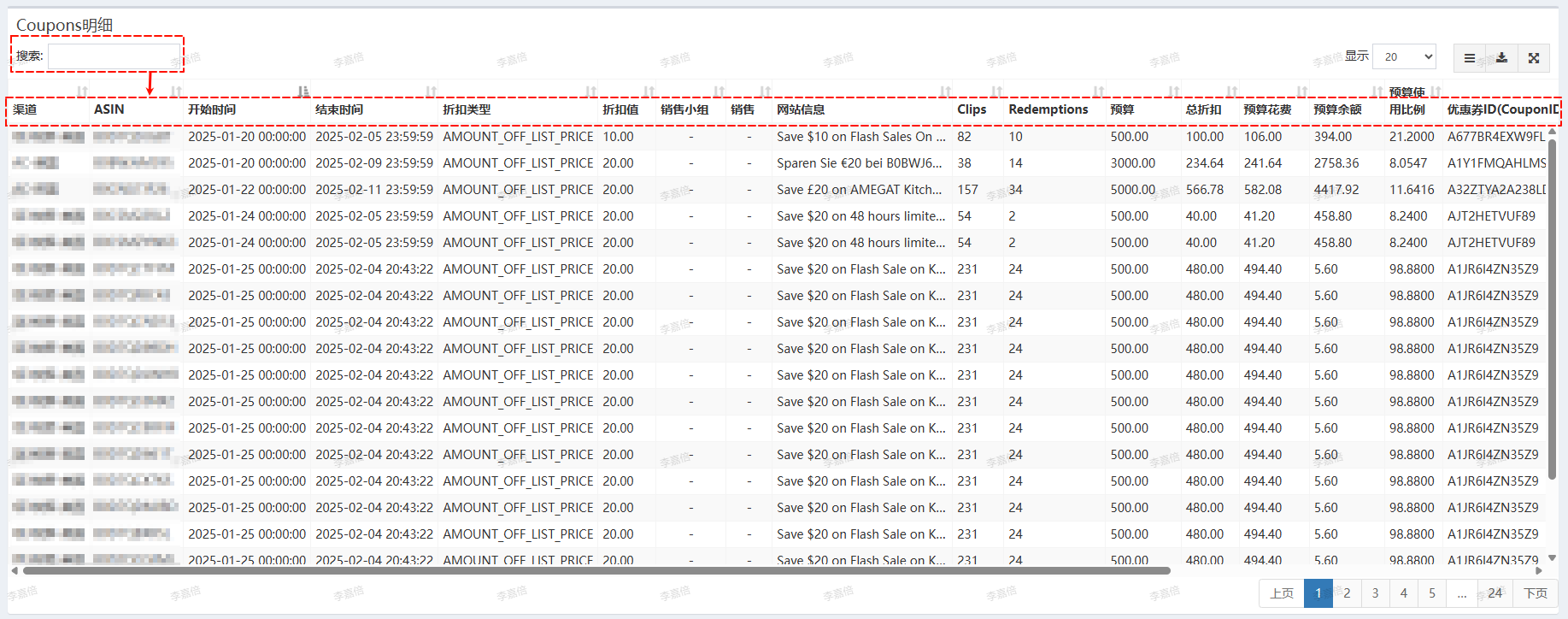Click sort icon above 预算花费 column
This screenshot has height=619, width=1568.
[x=1301, y=91]
